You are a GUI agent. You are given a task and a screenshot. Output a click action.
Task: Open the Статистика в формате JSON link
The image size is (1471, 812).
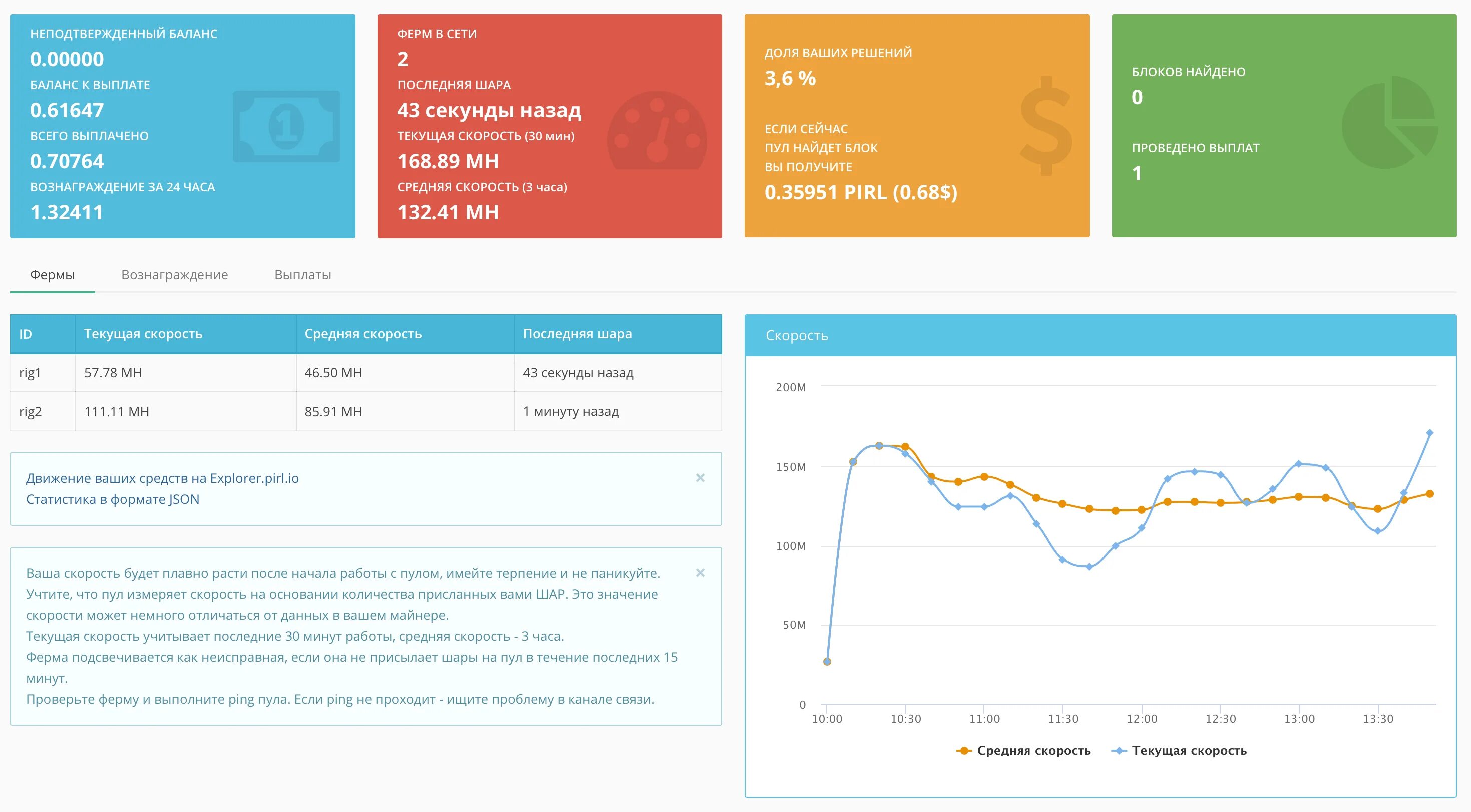coord(113,499)
